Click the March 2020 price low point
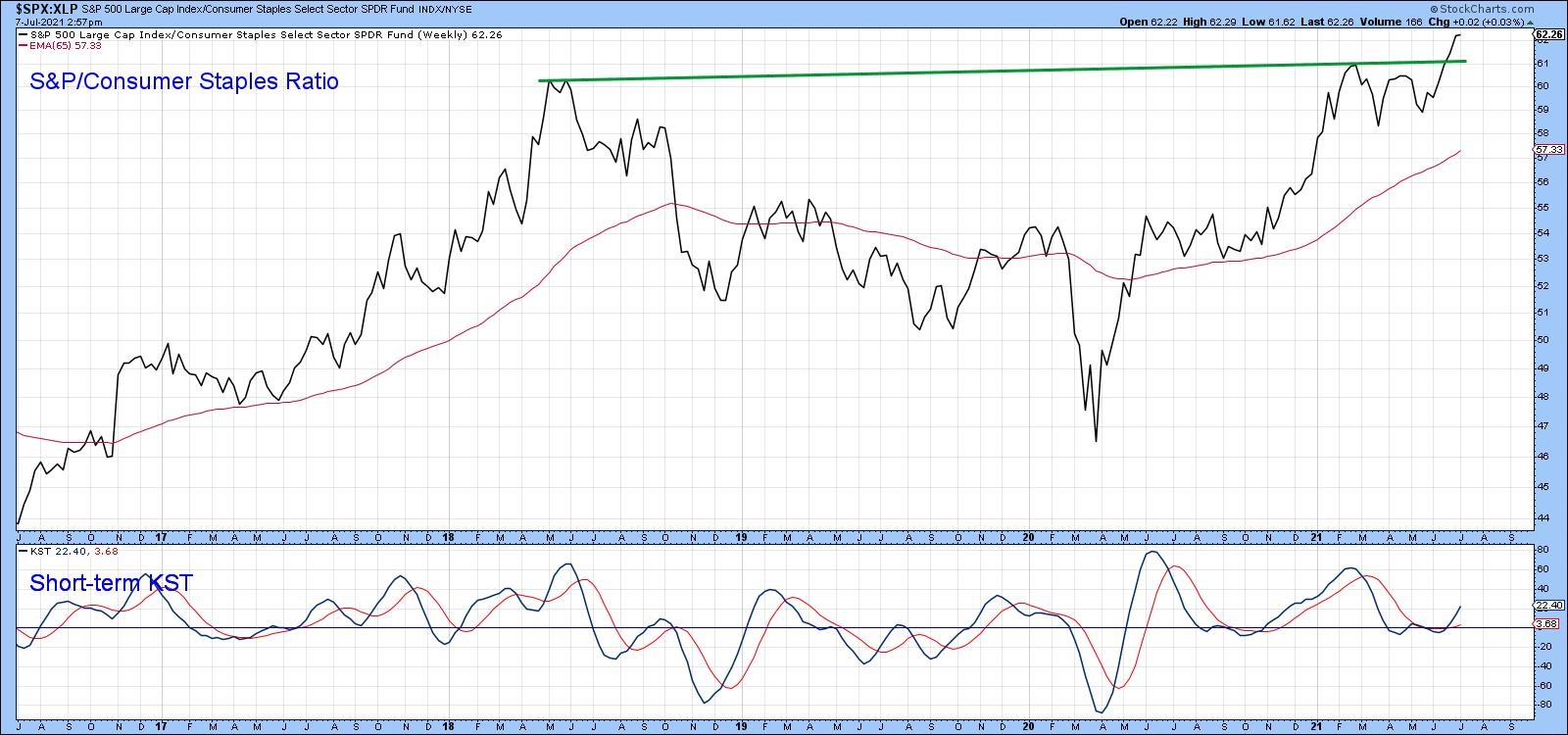This screenshot has width=1568, height=735. click(1096, 441)
